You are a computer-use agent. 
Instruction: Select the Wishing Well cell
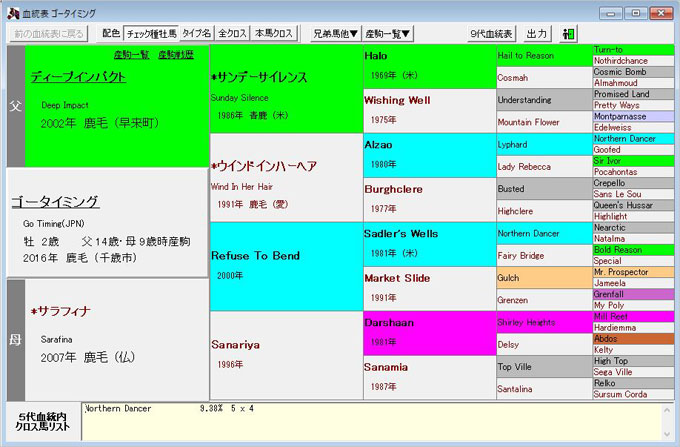pos(430,111)
